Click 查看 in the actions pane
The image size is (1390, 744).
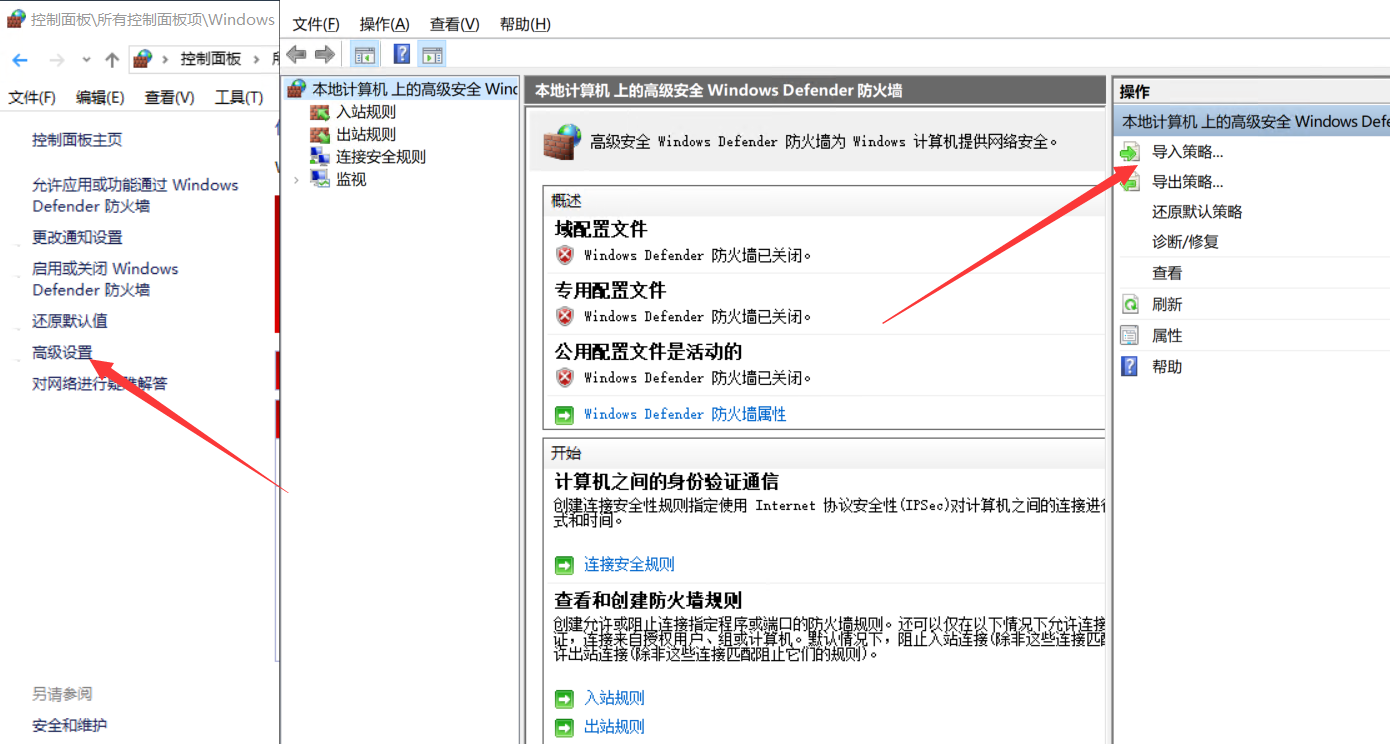coord(1167,273)
